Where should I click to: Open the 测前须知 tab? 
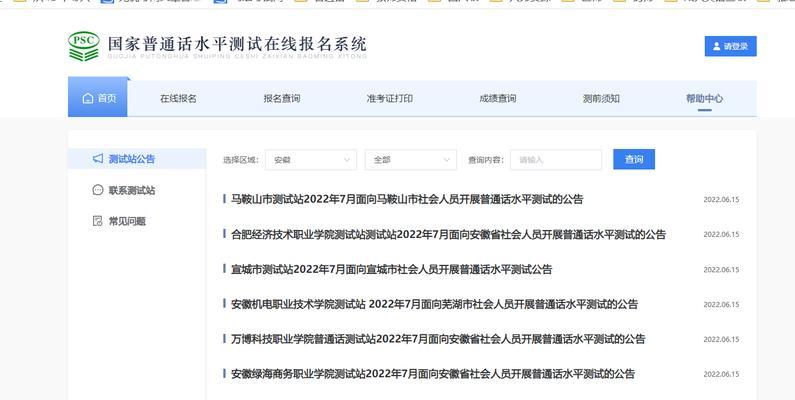[x=601, y=98]
